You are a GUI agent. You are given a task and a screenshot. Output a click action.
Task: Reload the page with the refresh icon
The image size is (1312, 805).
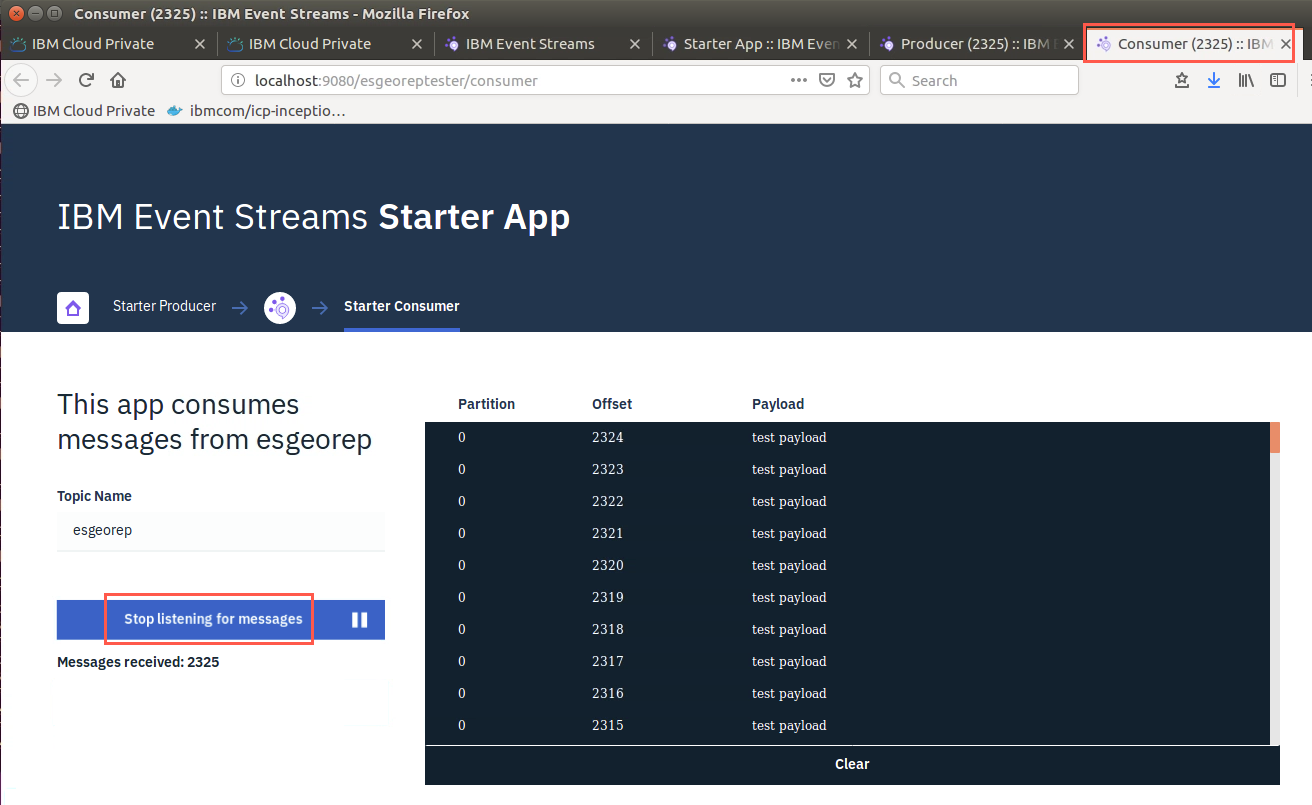(x=86, y=80)
